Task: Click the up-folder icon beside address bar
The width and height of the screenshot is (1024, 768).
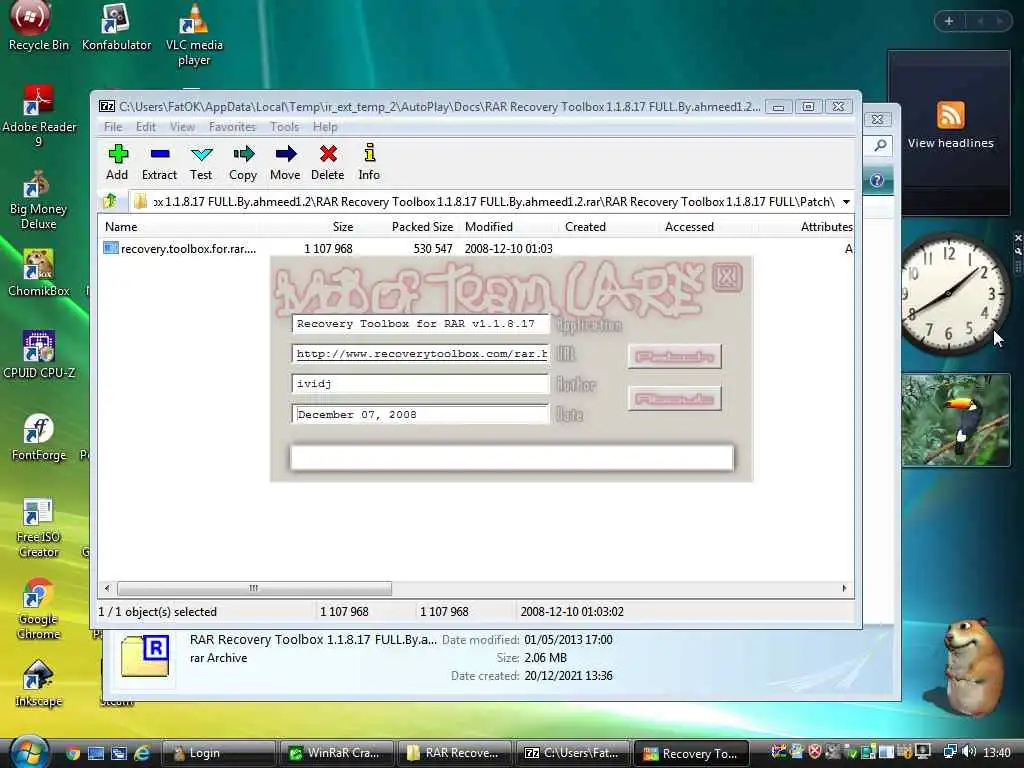Action: [110, 201]
